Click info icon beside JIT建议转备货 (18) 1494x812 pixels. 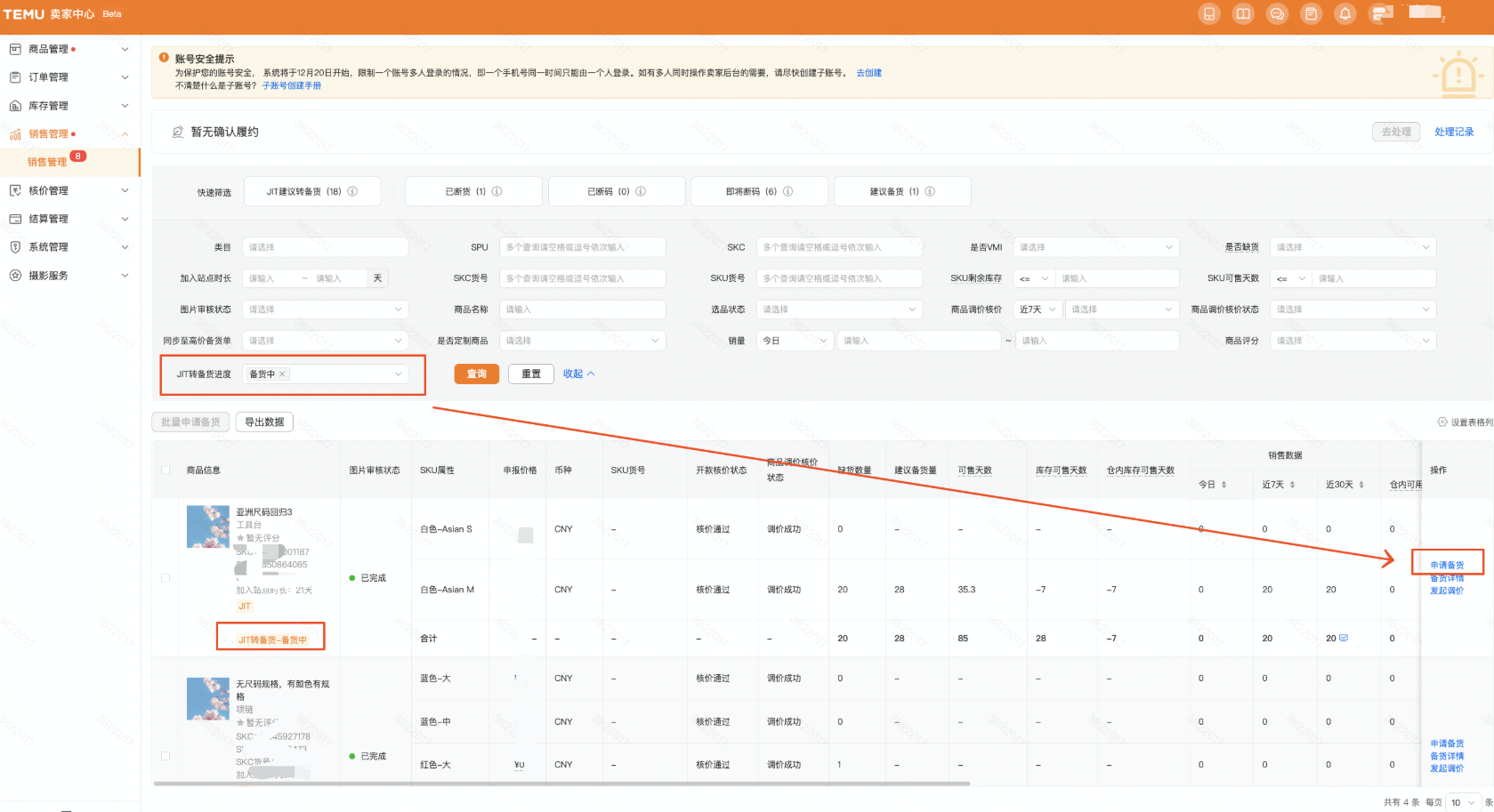click(352, 191)
